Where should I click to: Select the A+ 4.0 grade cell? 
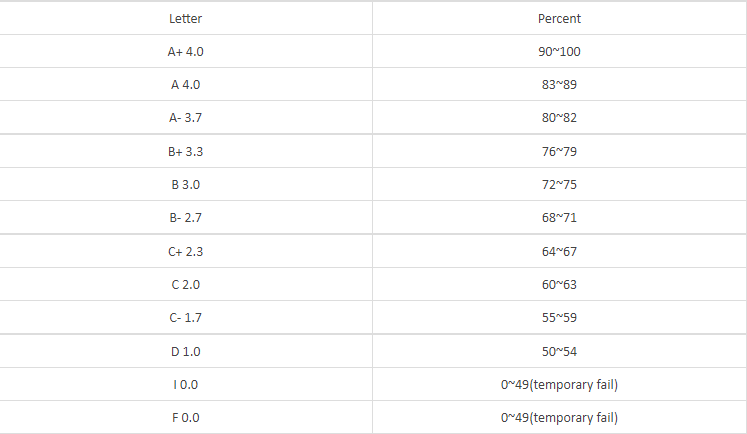(186, 51)
